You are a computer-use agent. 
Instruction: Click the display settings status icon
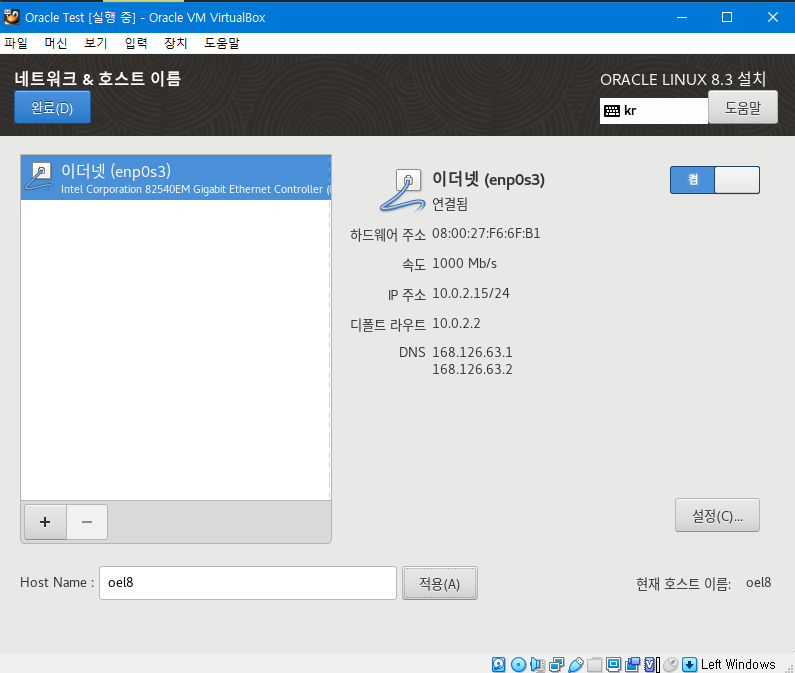coord(613,664)
